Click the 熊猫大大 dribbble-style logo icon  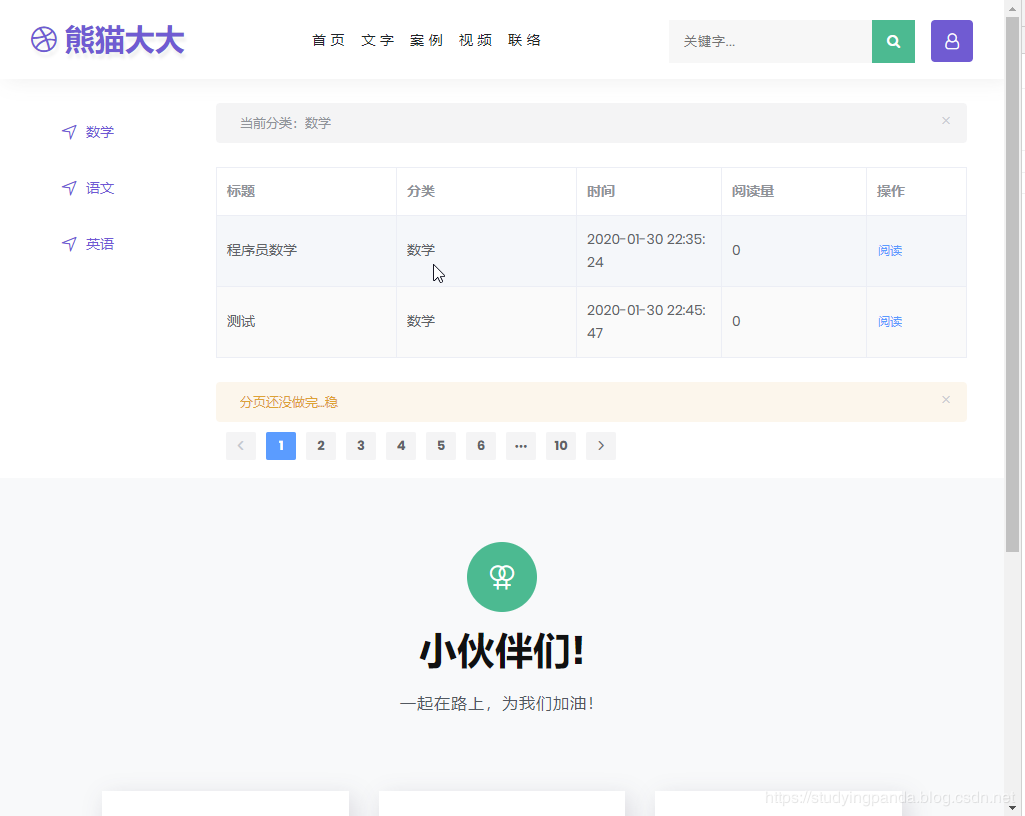[x=43, y=40]
